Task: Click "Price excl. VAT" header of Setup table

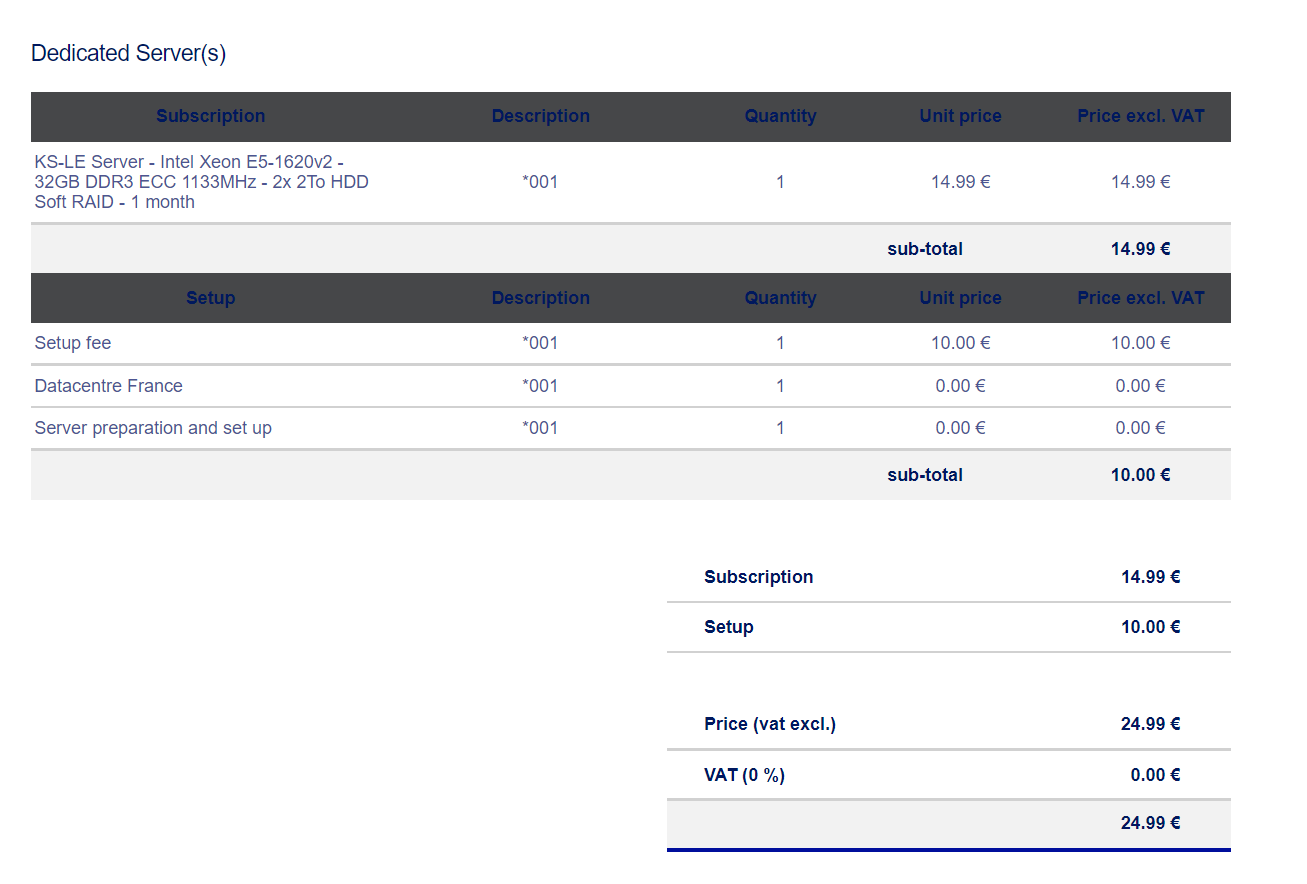Action: click(1141, 298)
